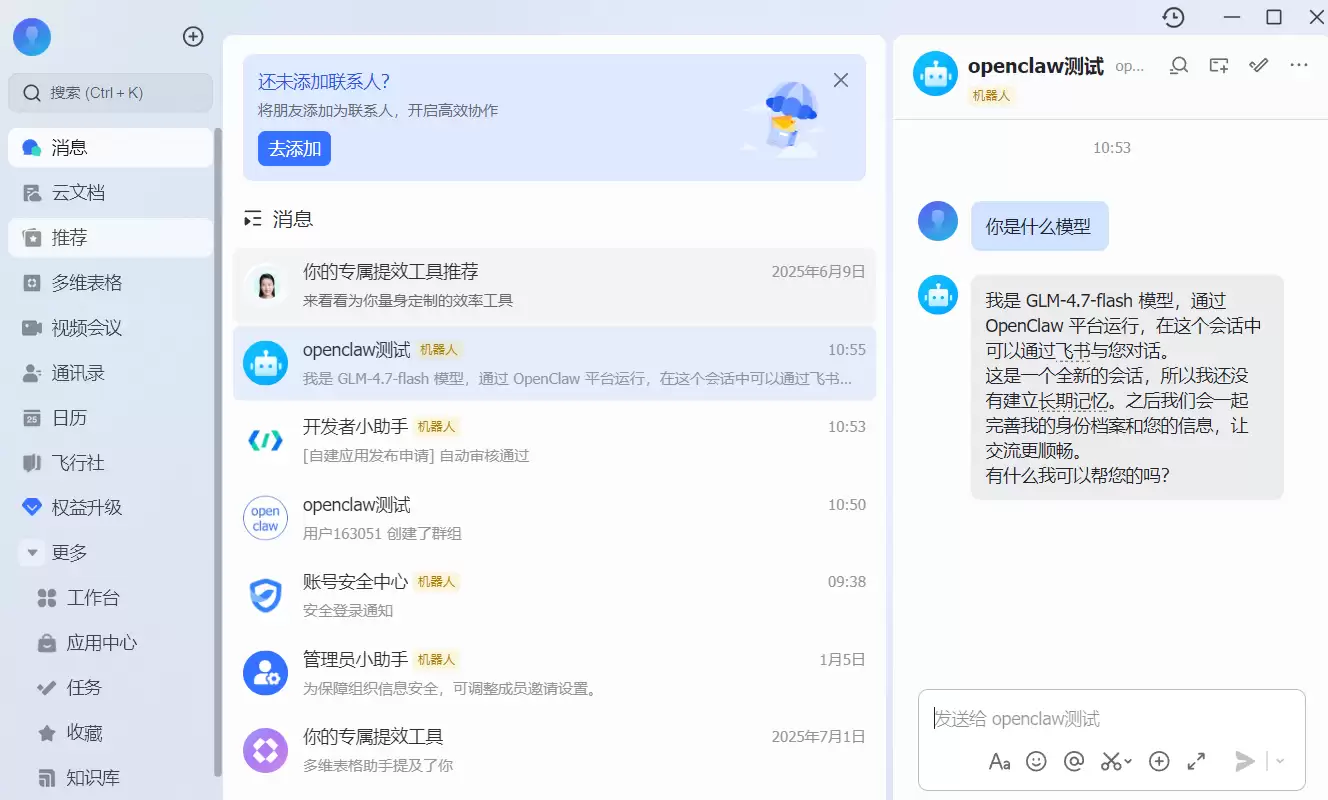Collapse the 更多 section in sidebar
The width and height of the screenshot is (1328, 800).
(33, 552)
